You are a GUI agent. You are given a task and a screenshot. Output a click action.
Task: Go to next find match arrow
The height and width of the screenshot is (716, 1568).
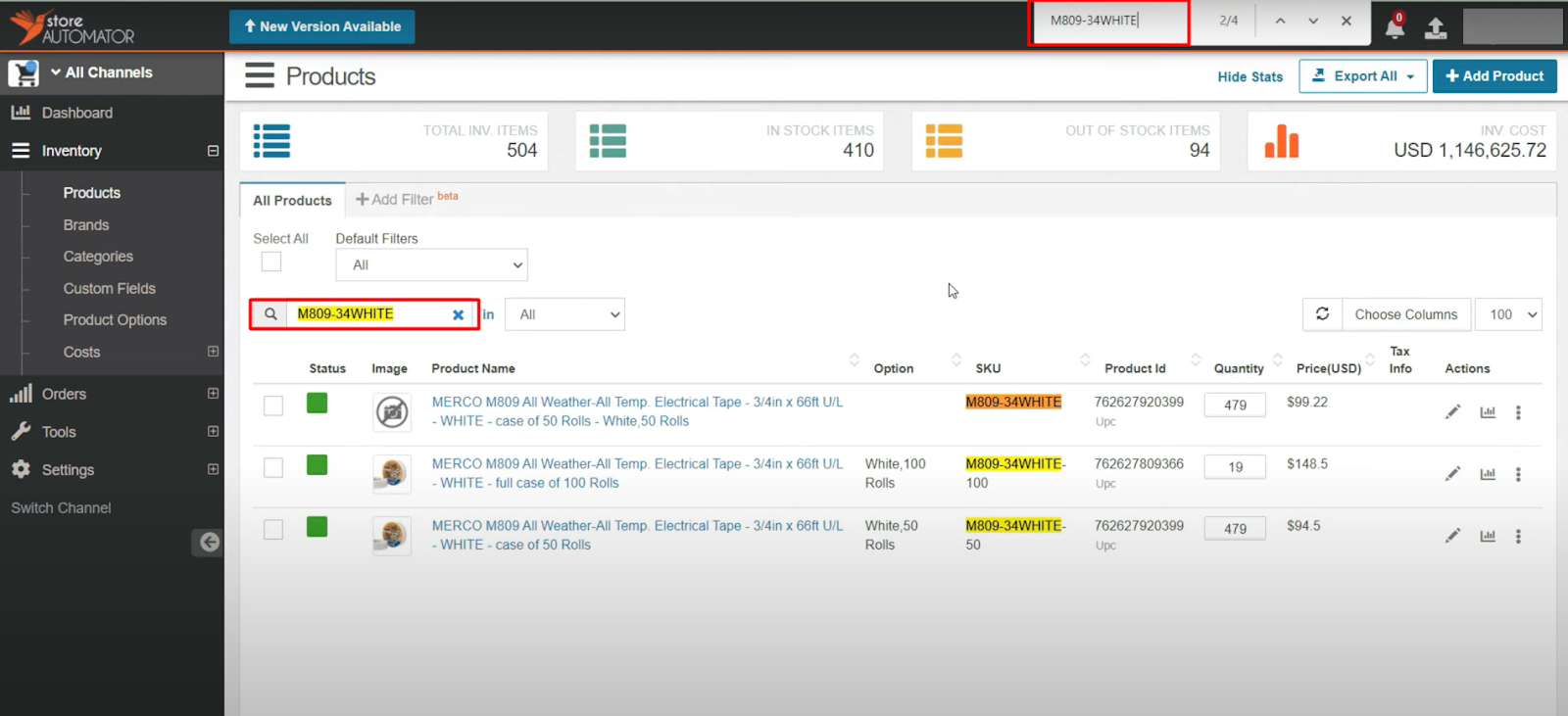tap(1313, 21)
